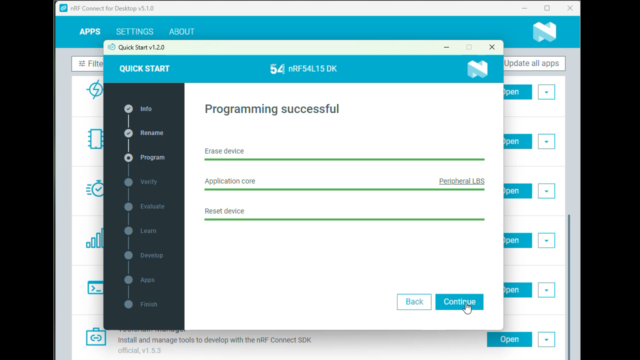Open the Peripheral LBS link
The width and height of the screenshot is (640, 360).
pyautogui.click(x=462, y=181)
